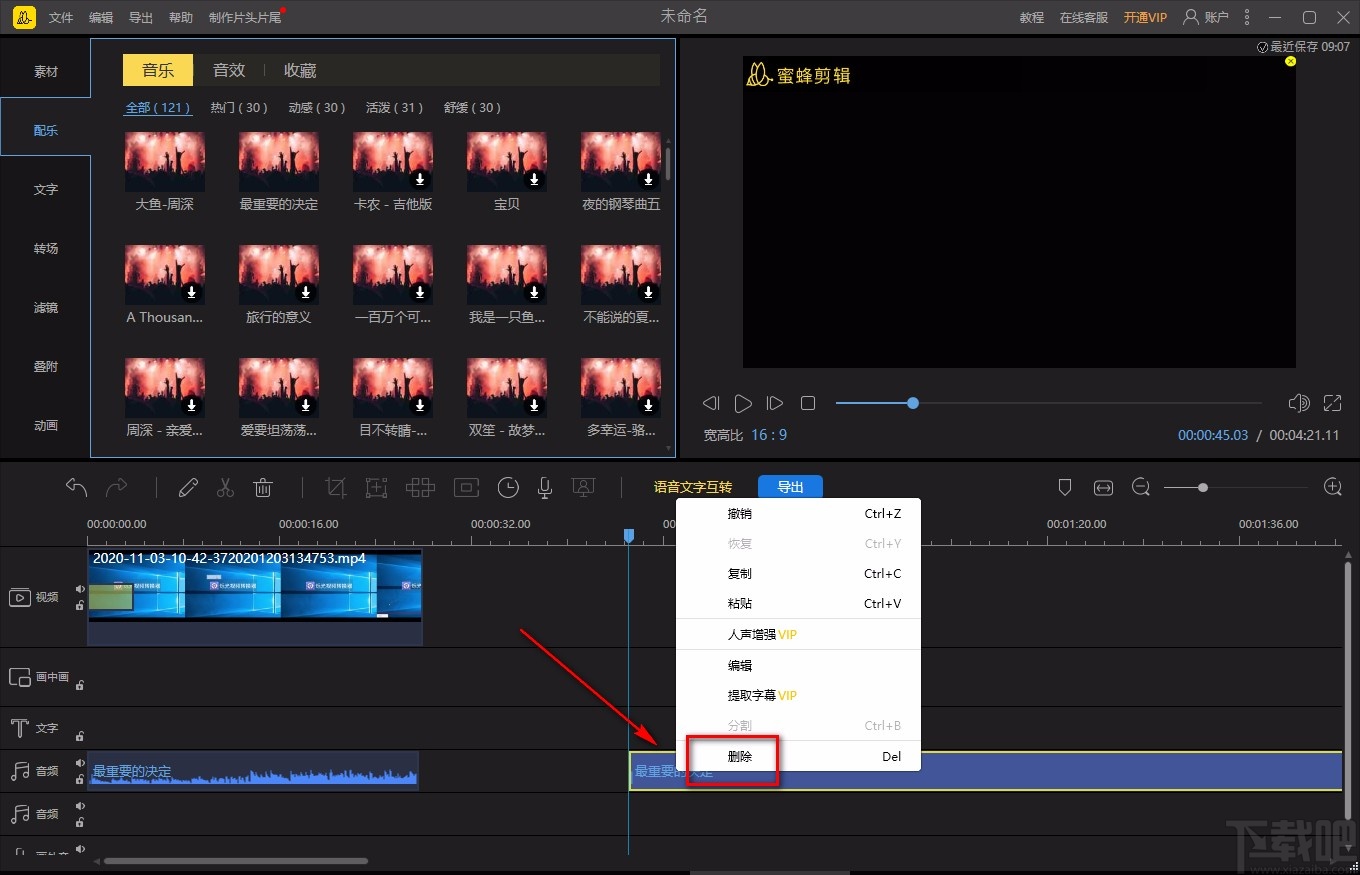Click the screen recording presenter icon
Image resolution: width=1360 pixels, height=875 pixels.
click(583, 487)
